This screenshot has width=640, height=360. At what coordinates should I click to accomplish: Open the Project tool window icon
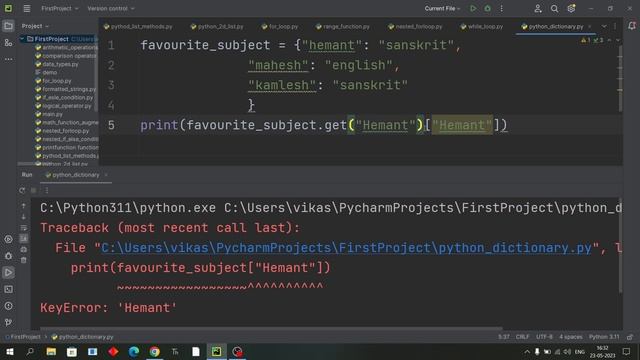[x=8, y=26]
